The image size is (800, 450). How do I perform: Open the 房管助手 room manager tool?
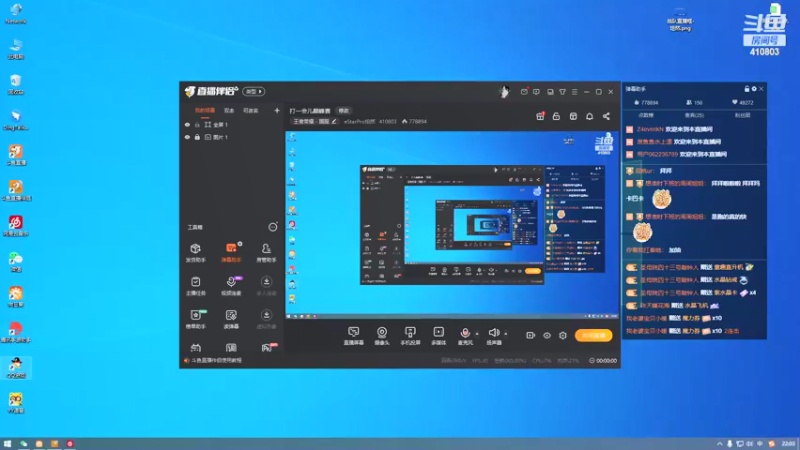coord(266,252)
